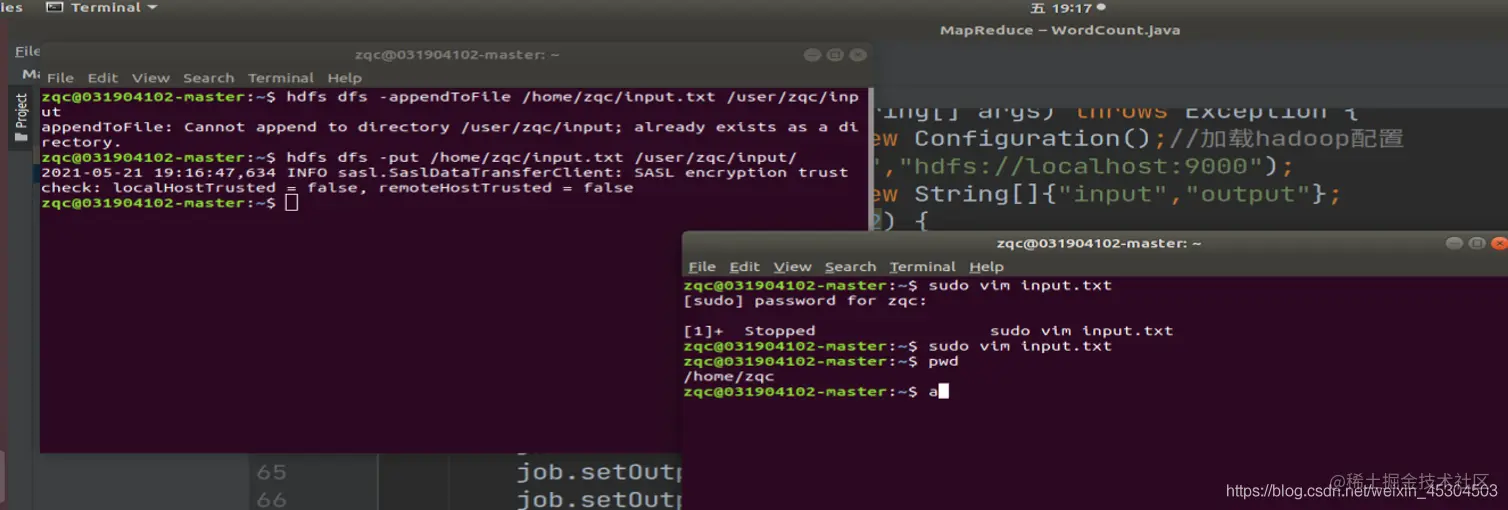Click the 'pwd' command in right terminal
The image size is (1508, 510).
(943, 361)
